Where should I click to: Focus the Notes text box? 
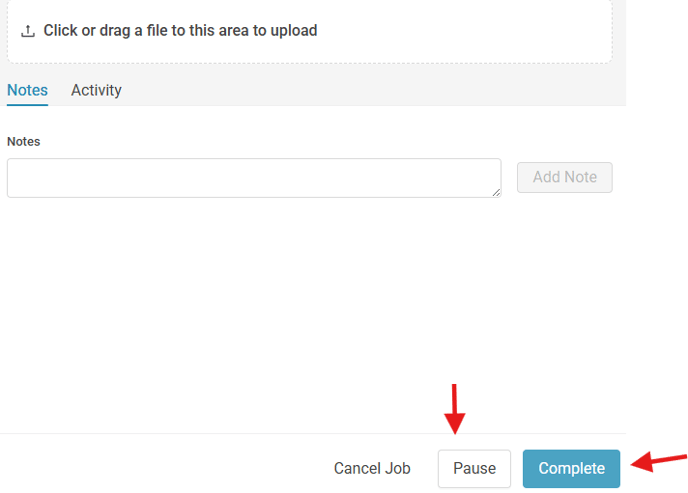[x=254, y=178]
